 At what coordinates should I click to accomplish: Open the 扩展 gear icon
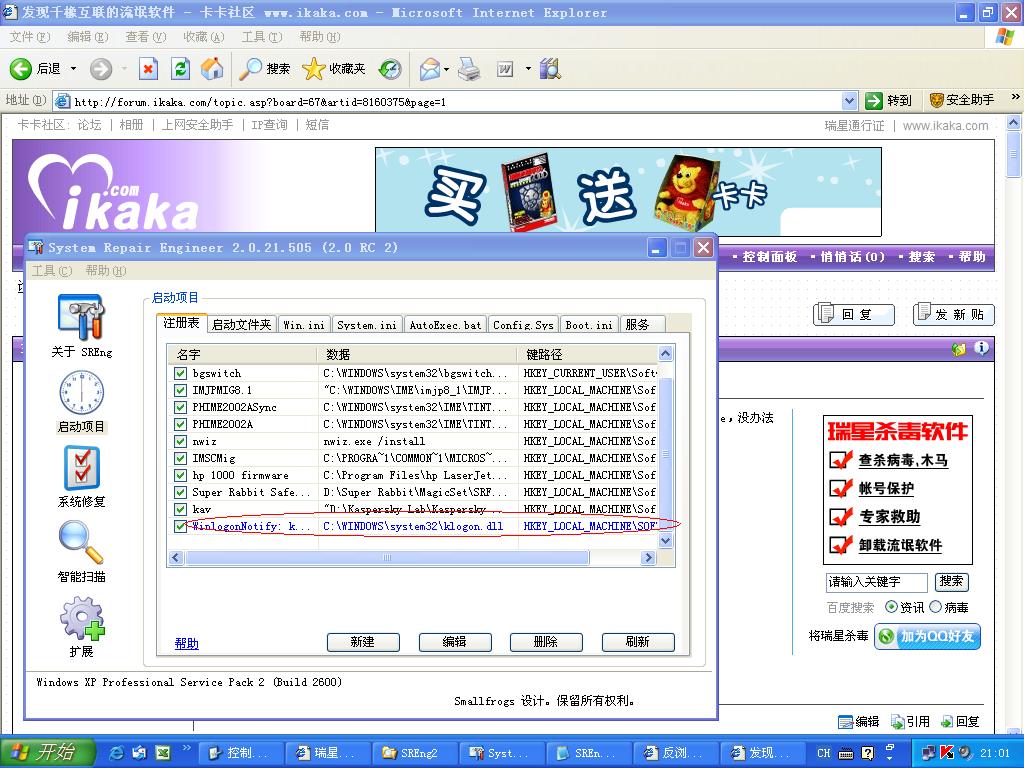[x=82, y=618]
